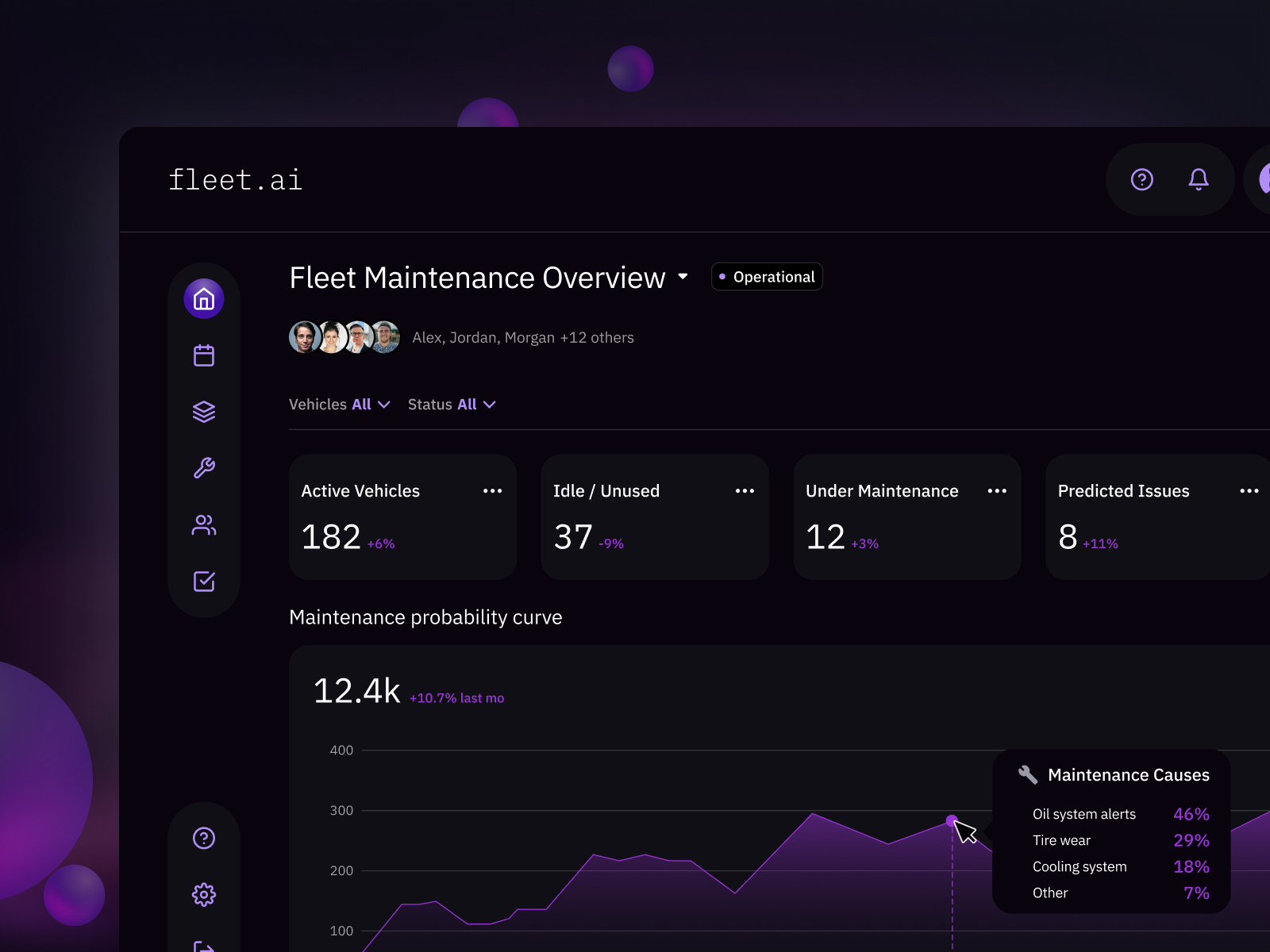Click the user avatar group thumbnails
The height and width of the screenshot is (952, 1270).
(344, 336)
